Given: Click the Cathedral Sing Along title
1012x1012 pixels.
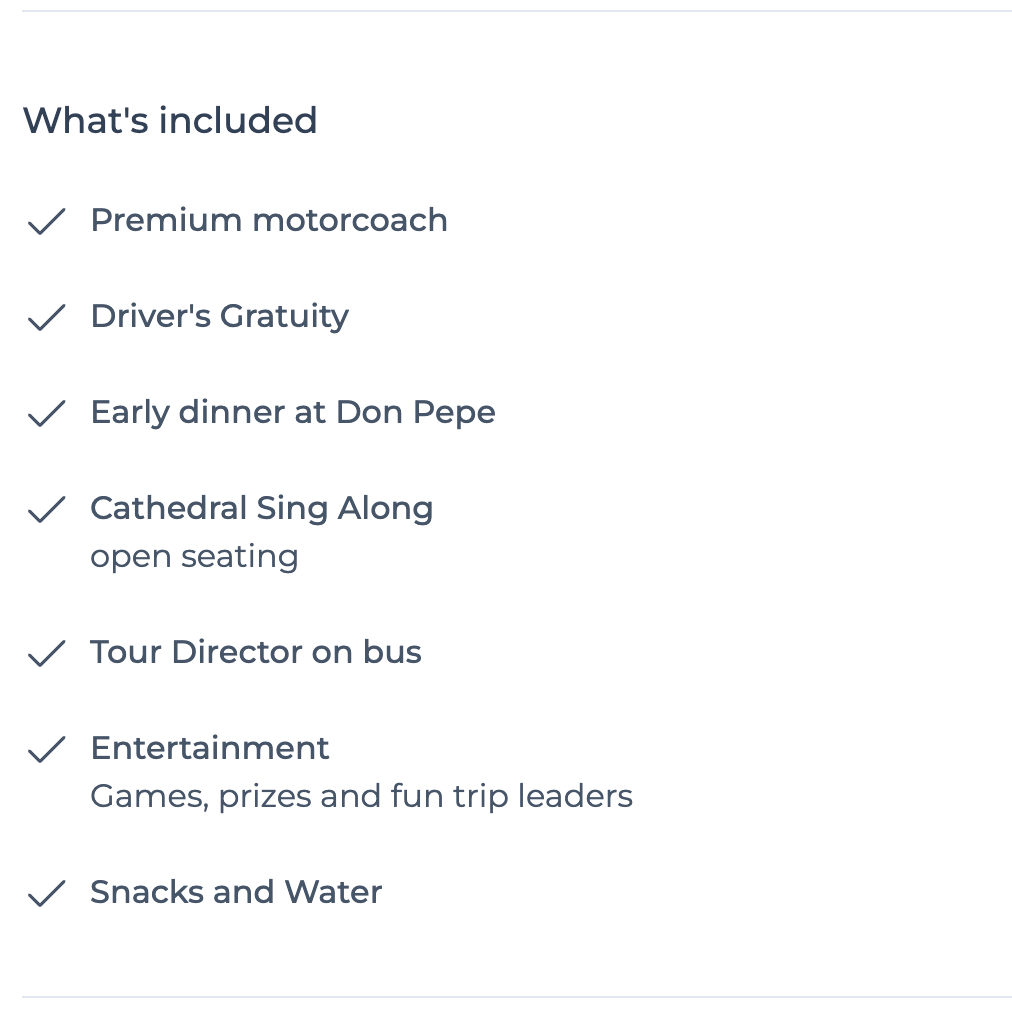Looking at the screenshot, I should click(262, 509).
